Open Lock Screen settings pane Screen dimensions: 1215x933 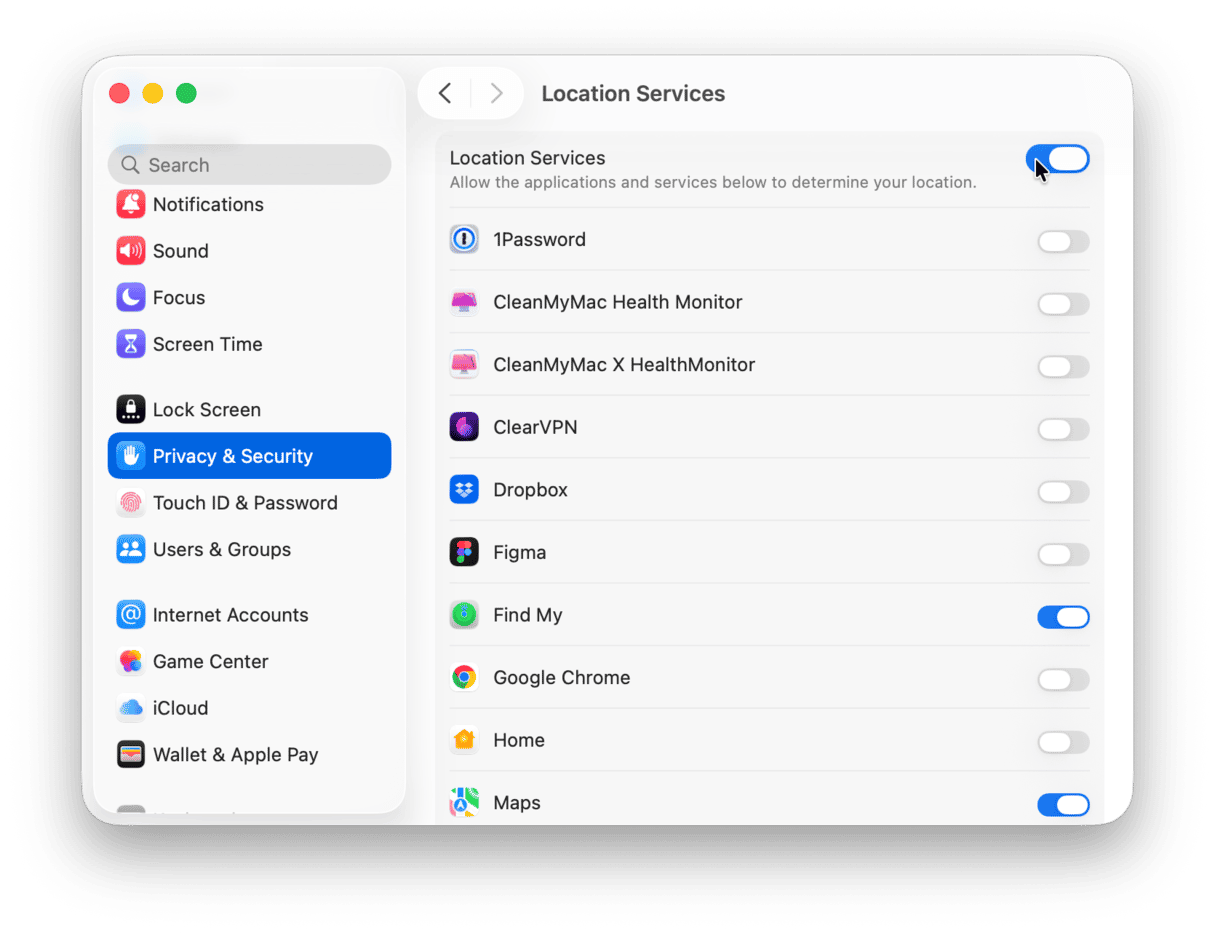click(249, 410)
